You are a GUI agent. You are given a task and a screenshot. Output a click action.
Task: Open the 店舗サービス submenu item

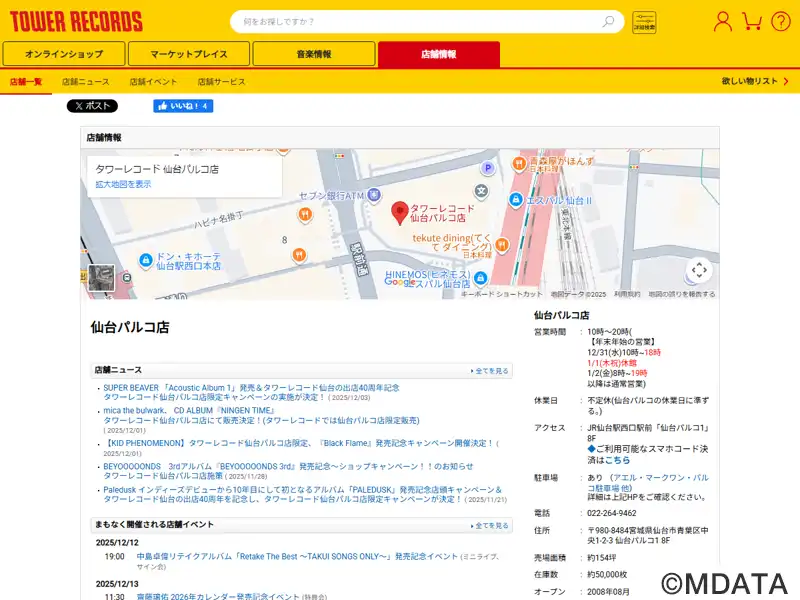(x=221, y=82)
